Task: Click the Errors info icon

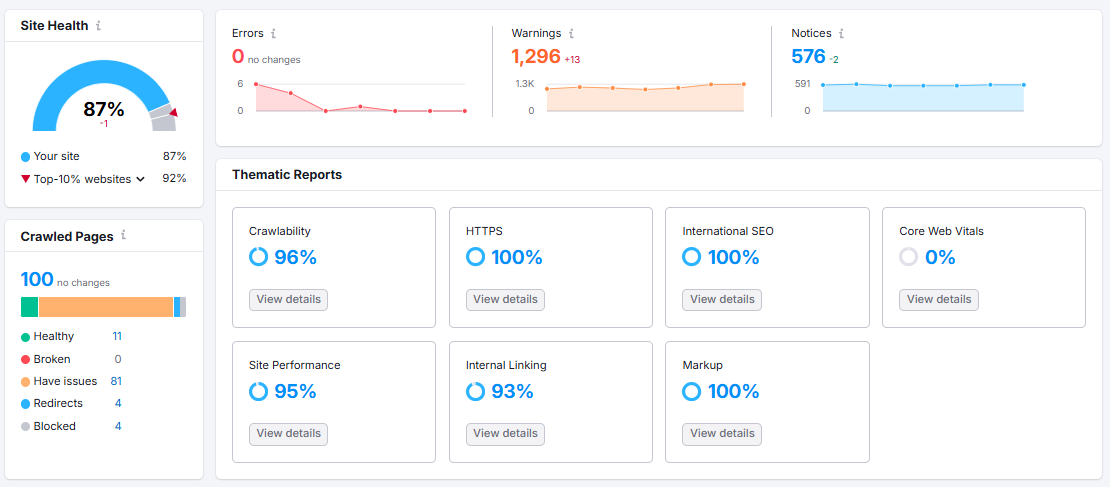Action: pyautogui.click(x=274, y=34)
